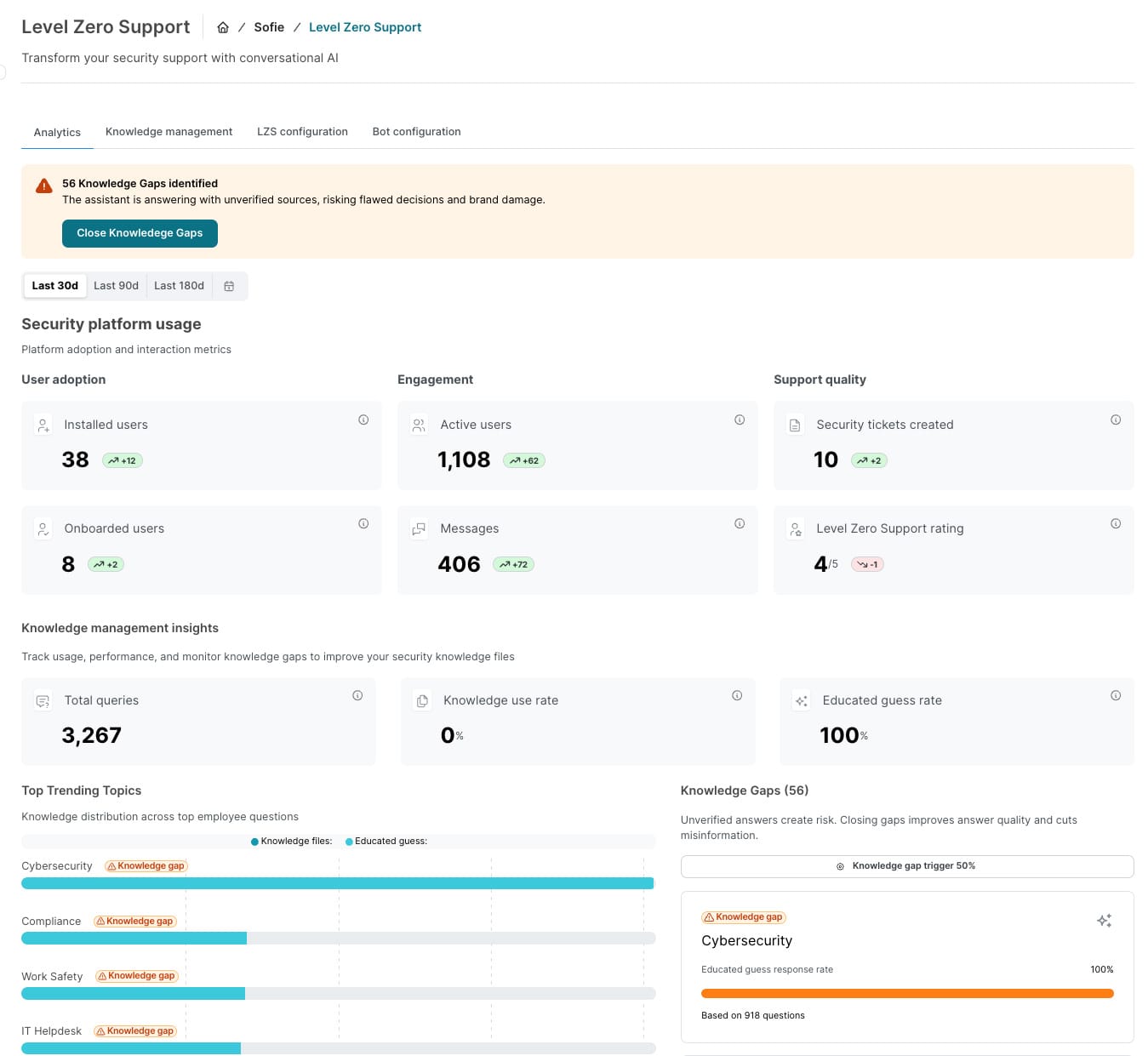Click '56 Knowledge Gaps identified' heading
Screen dimensions: 1148x1056
click(140, 184)
